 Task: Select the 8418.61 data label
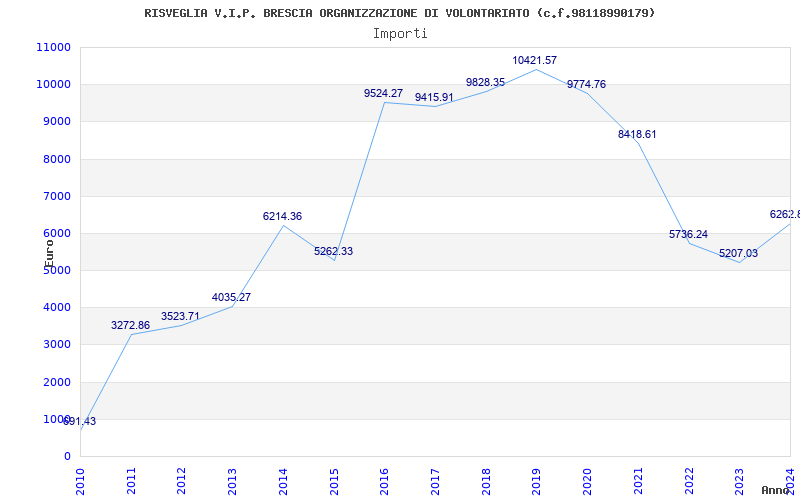tap(637, 134)
